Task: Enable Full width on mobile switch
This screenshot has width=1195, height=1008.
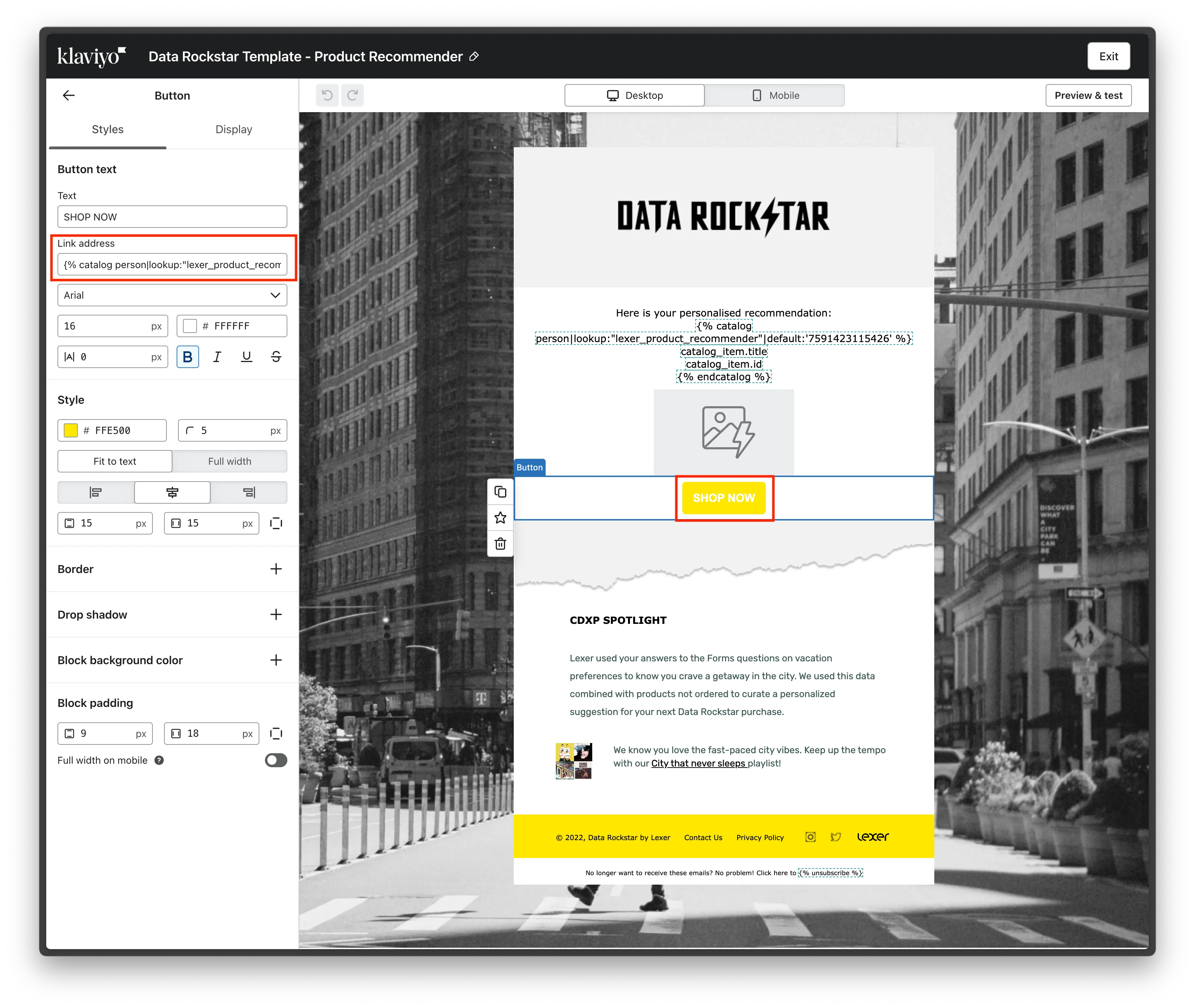Action: [276, 760]
